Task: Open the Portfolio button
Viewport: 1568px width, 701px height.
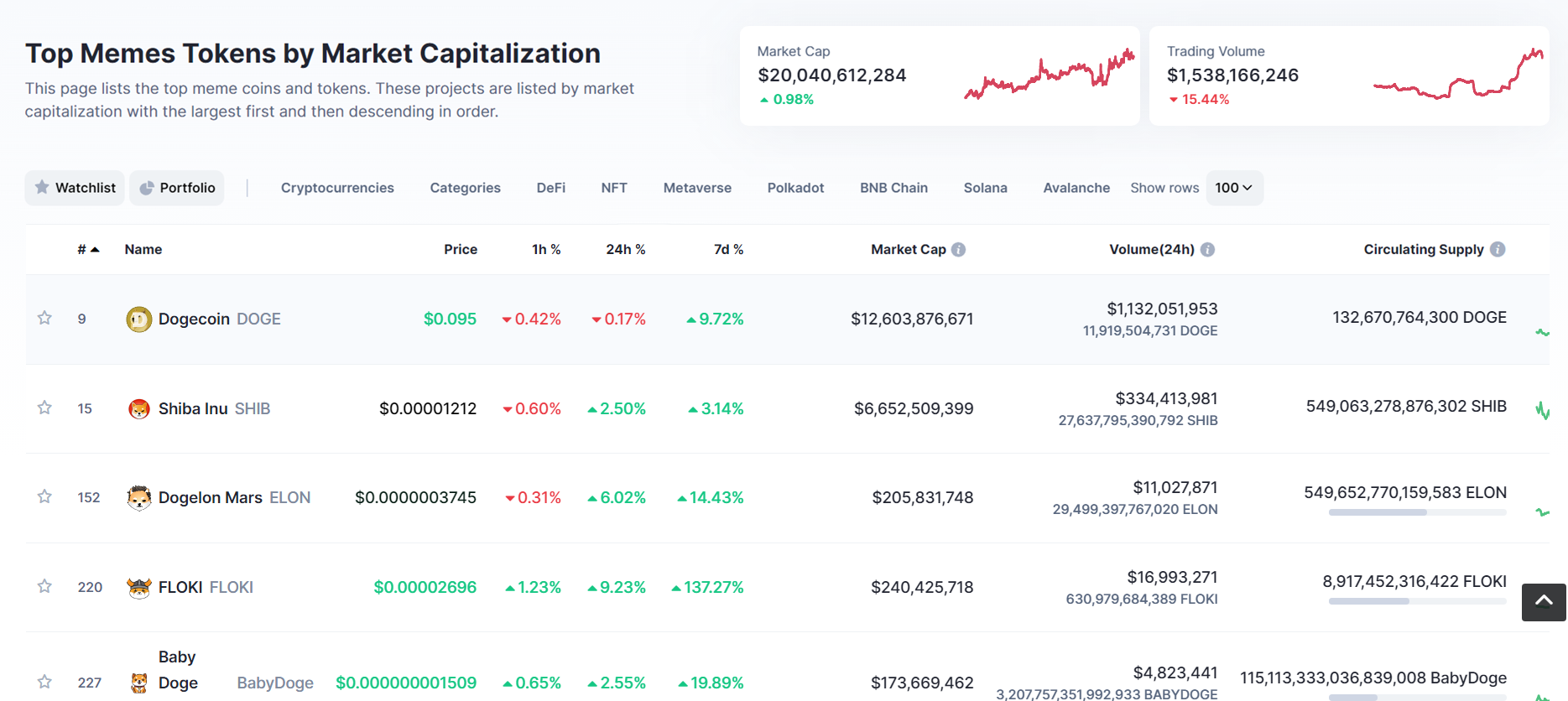Action: pyautogui.click(x=177, y=188)
